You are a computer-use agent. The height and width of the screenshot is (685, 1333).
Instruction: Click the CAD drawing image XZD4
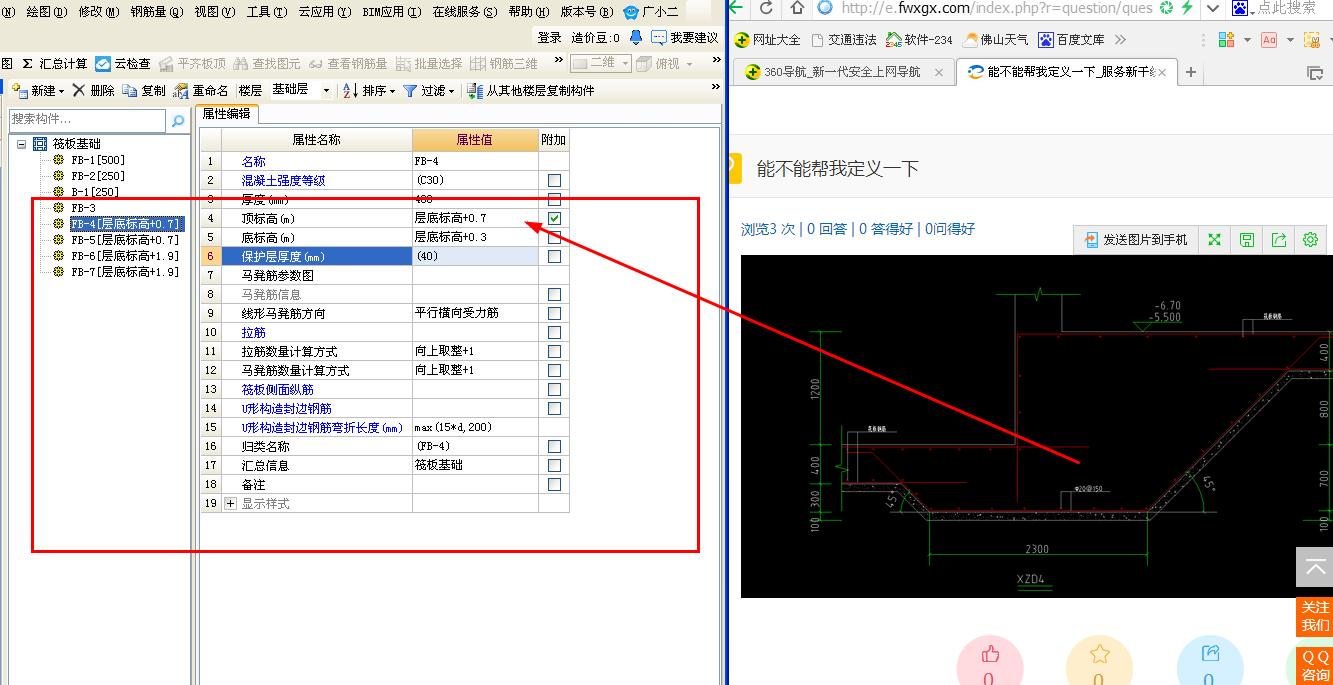[1036, 426]
